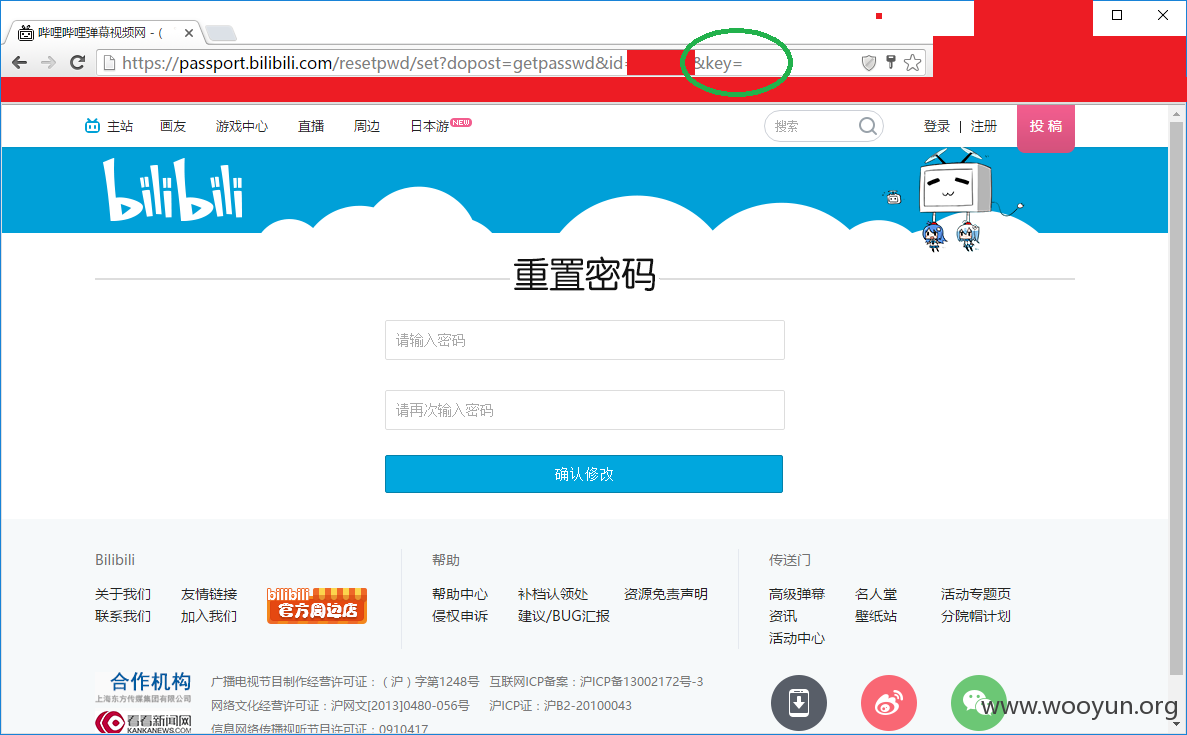Image resolution: width=1187 pixels, height=735 pixels.
Task: Click the browser back arrow
Action: tap(20, 63)
